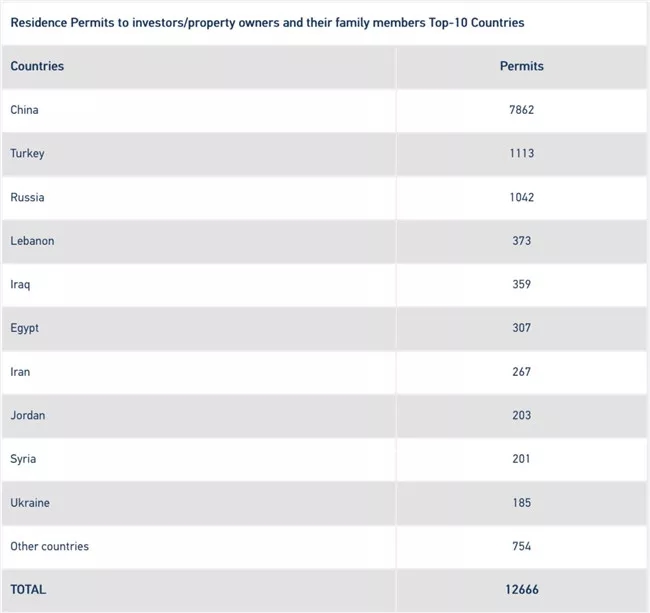This screenshot has height=613, width=650.
Task: Click the Permits column header
Action: click(521, 66)
